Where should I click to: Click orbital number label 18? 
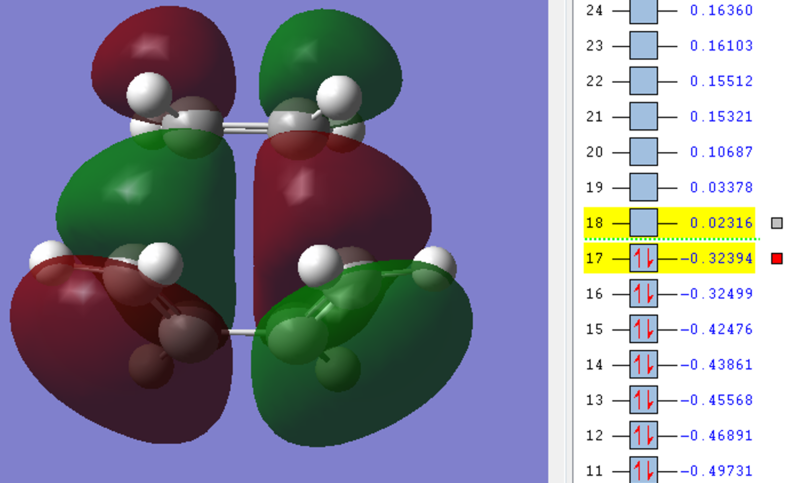[x=594, y=223]
